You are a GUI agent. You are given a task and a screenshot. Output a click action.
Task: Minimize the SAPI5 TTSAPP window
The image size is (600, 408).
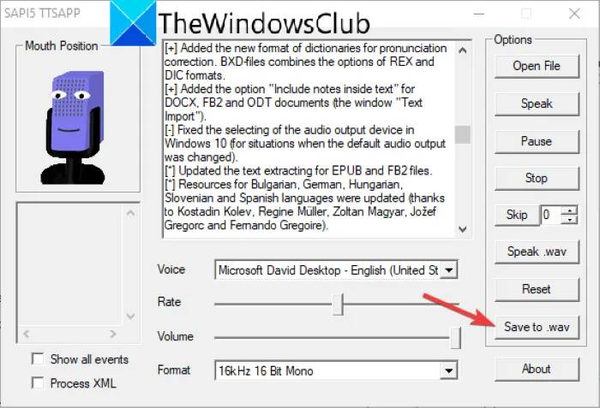479,13
